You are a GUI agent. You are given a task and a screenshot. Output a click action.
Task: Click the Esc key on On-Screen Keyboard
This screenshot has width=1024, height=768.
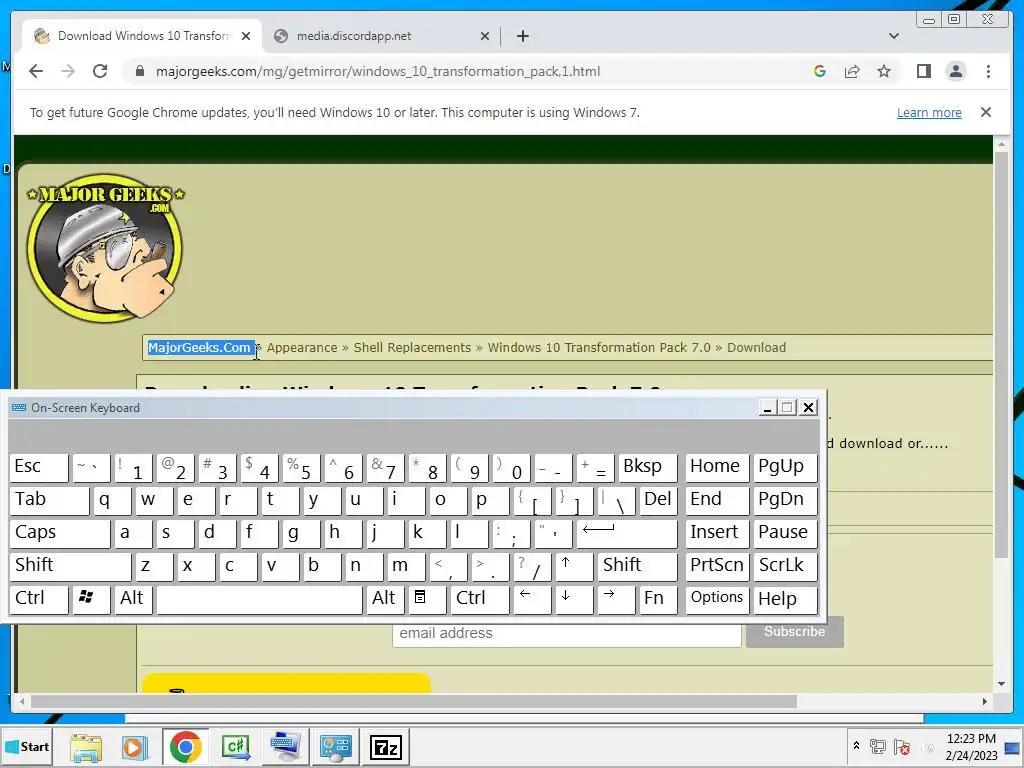[x=39, y=468]
